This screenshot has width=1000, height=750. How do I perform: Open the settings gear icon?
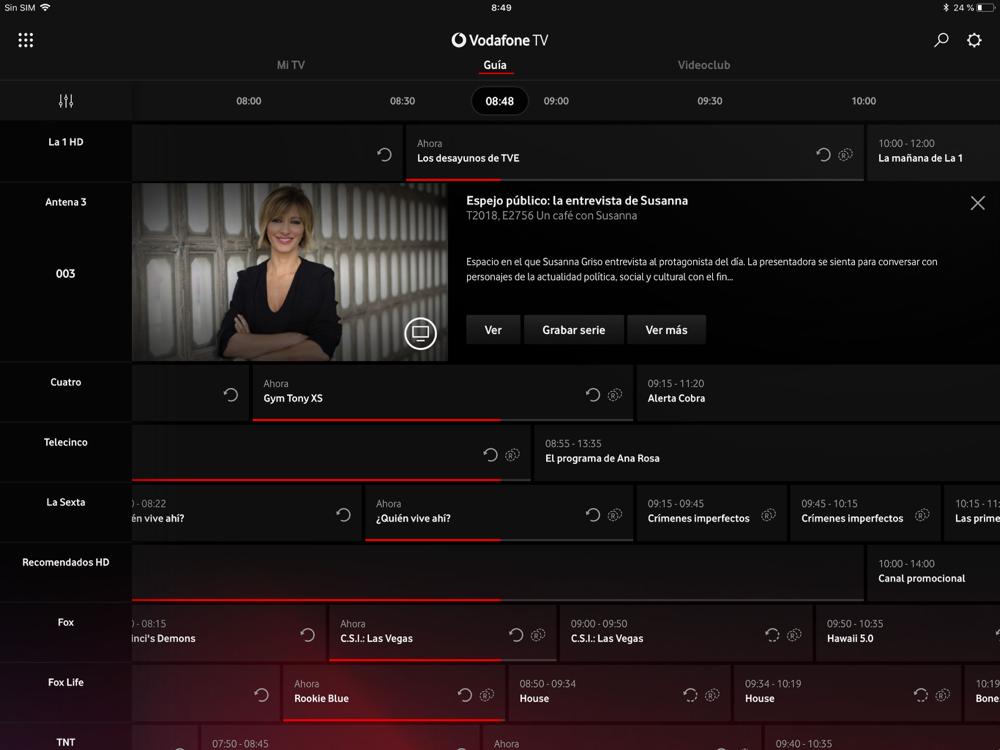[x=974, y=40]
